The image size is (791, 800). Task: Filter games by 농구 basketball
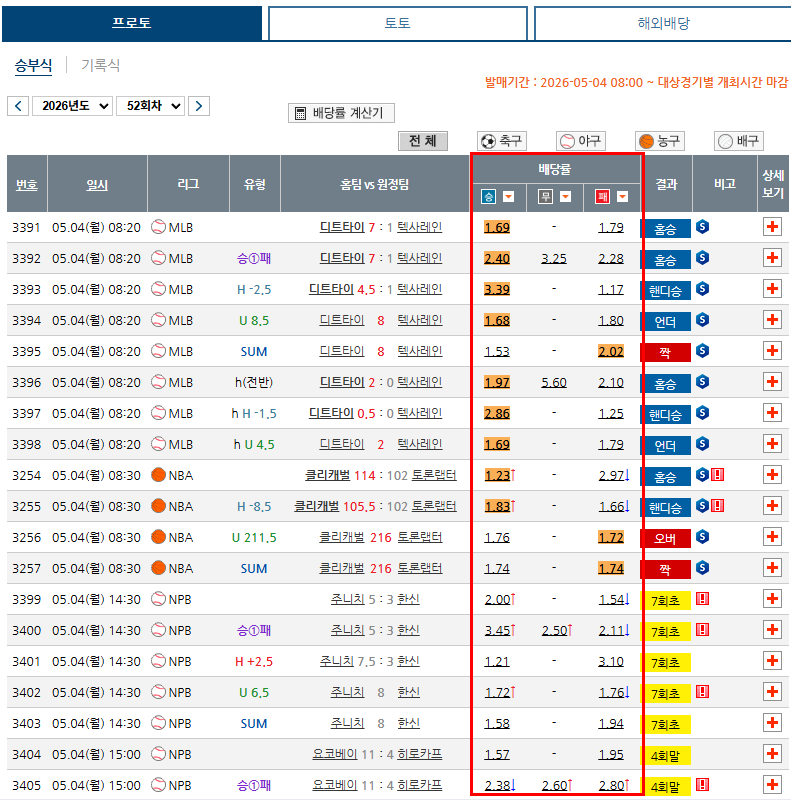click(660, 141)
